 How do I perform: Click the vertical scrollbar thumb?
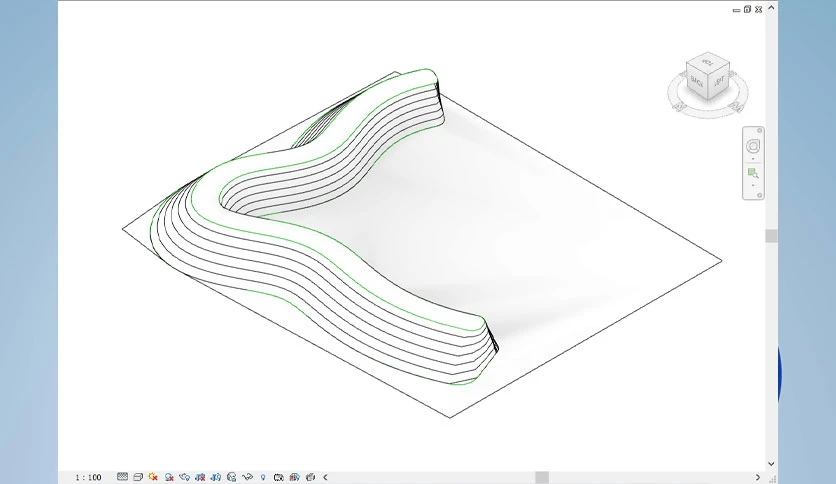coord(771,236)
